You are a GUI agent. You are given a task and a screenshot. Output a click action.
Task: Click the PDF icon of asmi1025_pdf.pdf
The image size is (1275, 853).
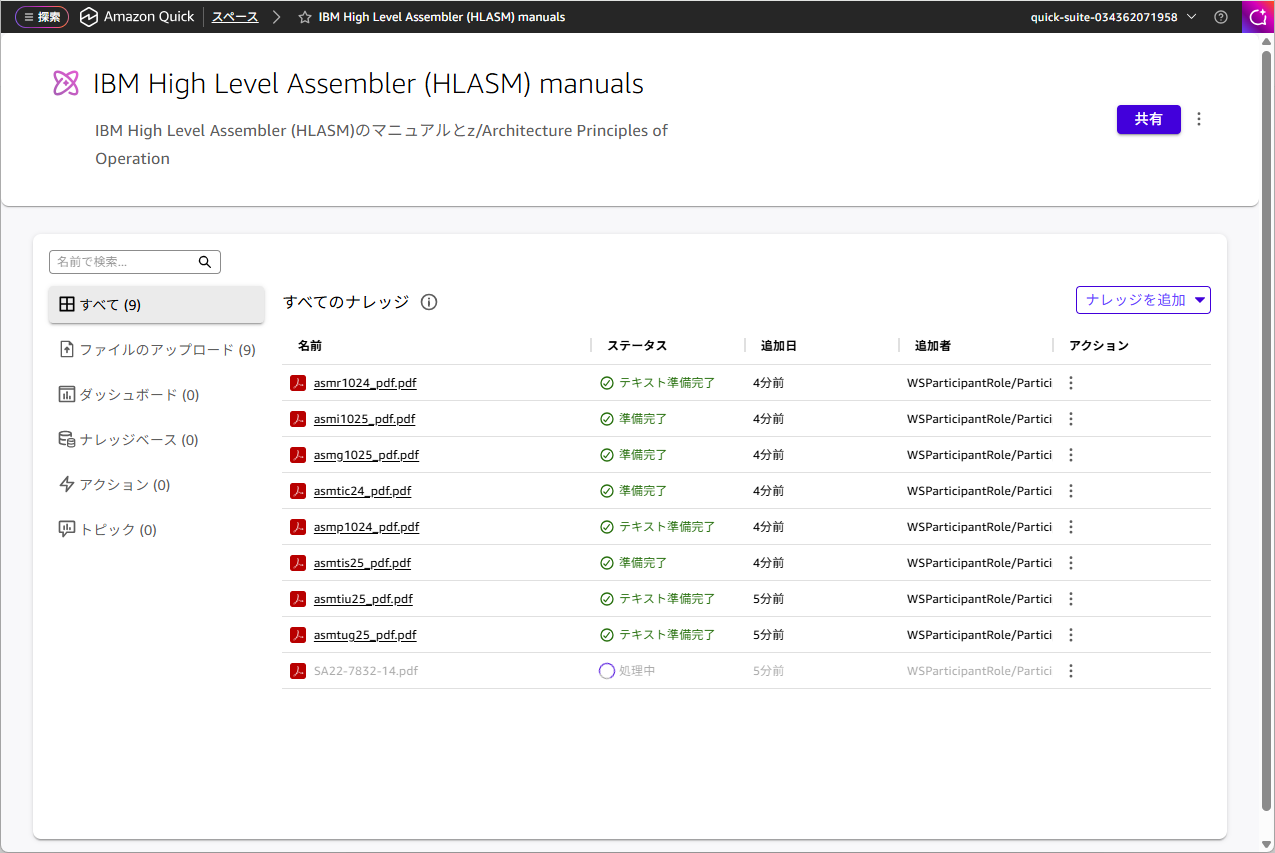pyautogui.click(x=298, y=419)
